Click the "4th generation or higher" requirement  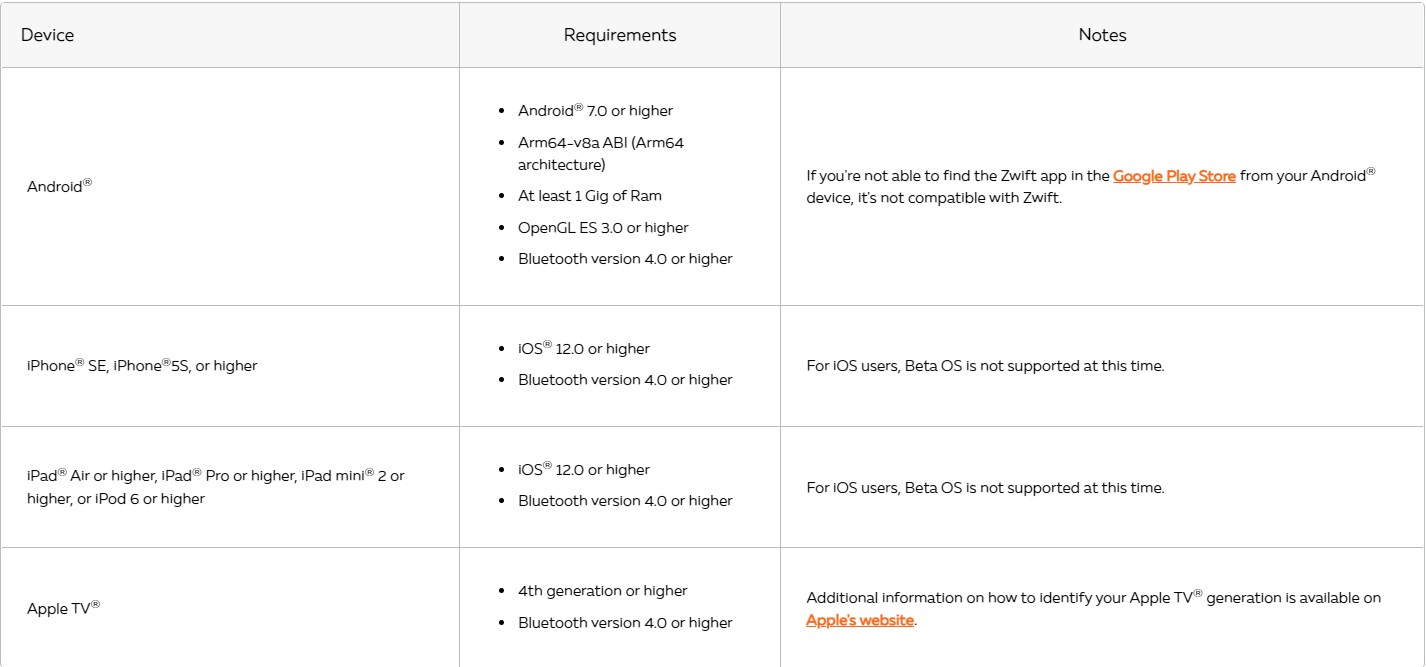[x=602, y=591]
